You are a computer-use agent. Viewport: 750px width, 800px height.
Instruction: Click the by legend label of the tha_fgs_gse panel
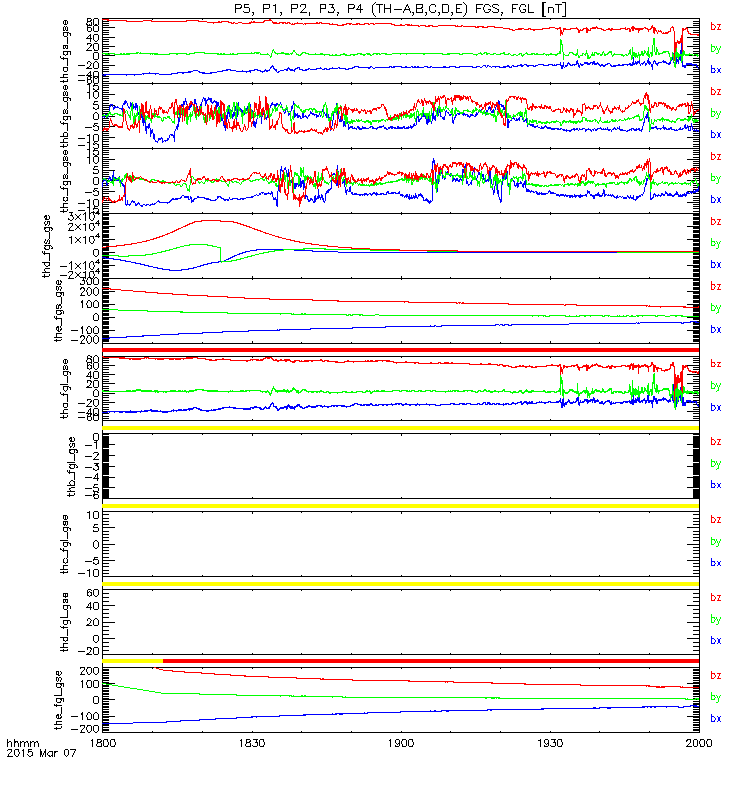pyautogui.click(x=716, y=48)
